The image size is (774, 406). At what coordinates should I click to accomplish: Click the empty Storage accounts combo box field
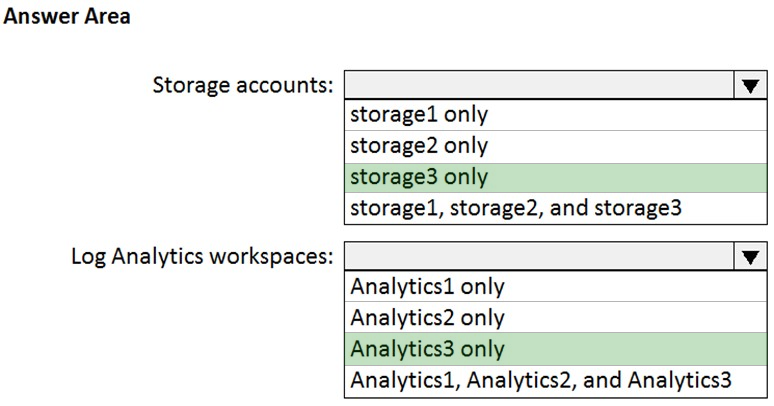[x=540, y=85]
